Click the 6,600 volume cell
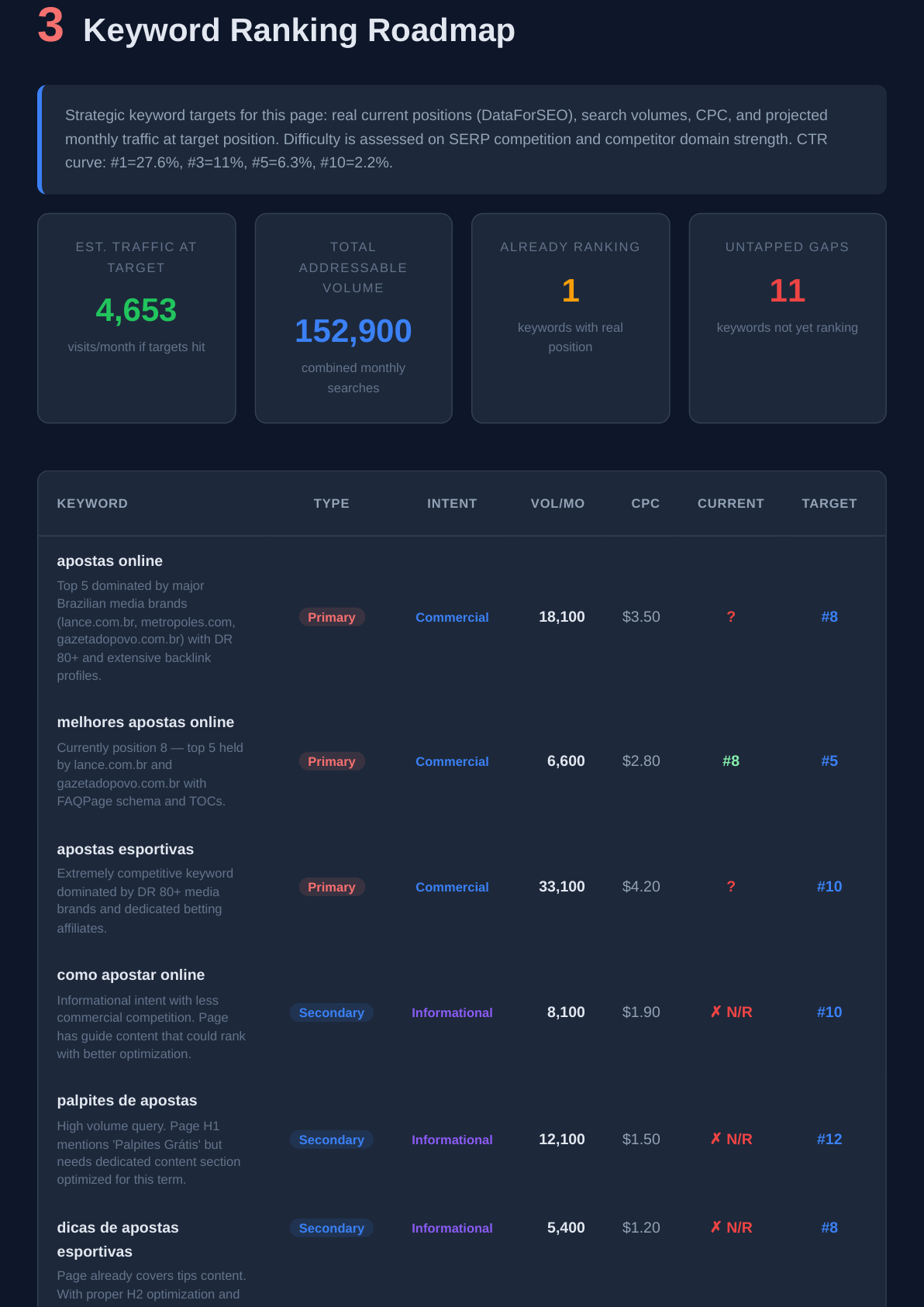924x1307 pixels. [566, 761]
